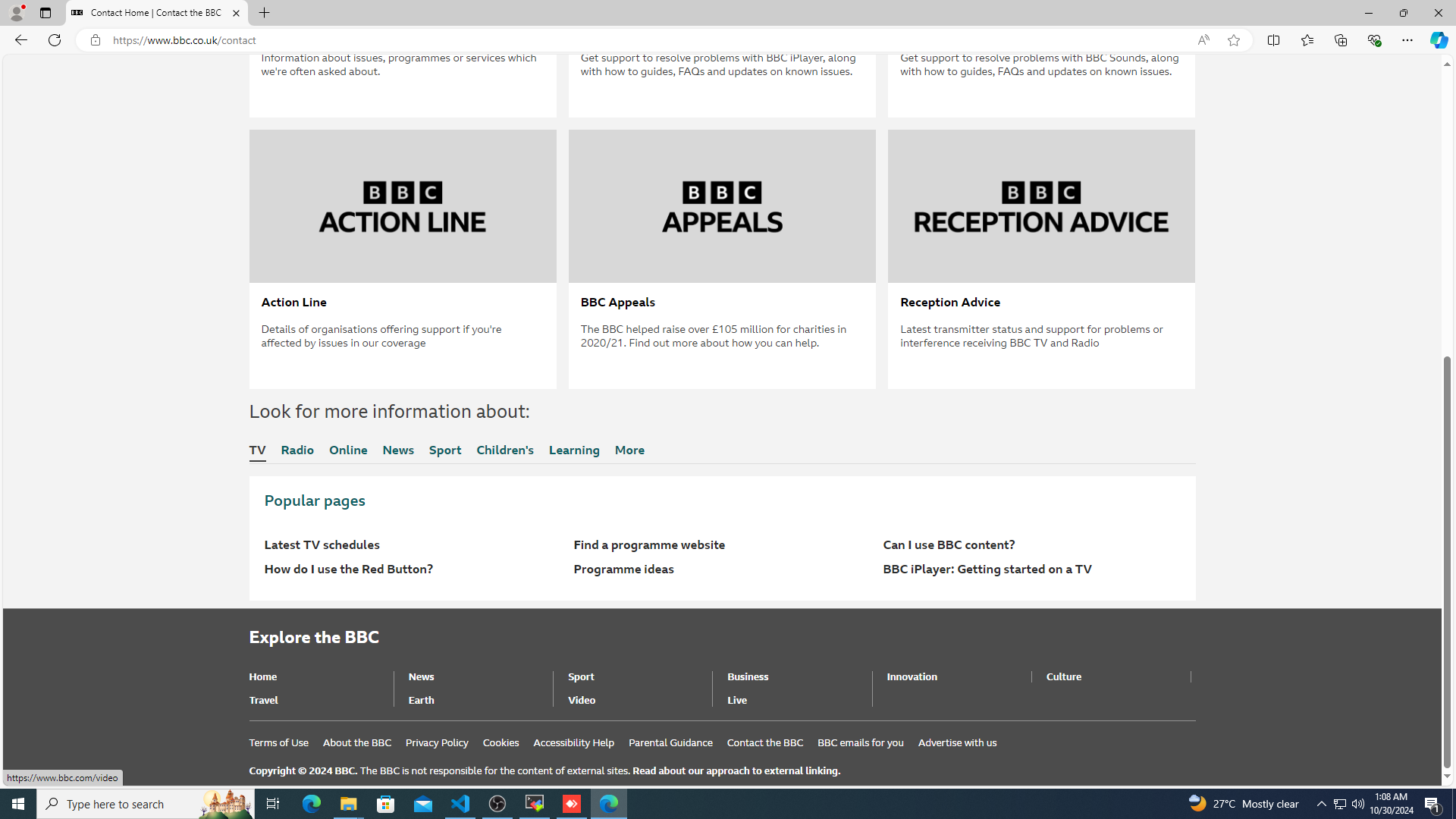Open Privacy Policy link
Screen dimensions: 1456x819
[x=437, y=743]
